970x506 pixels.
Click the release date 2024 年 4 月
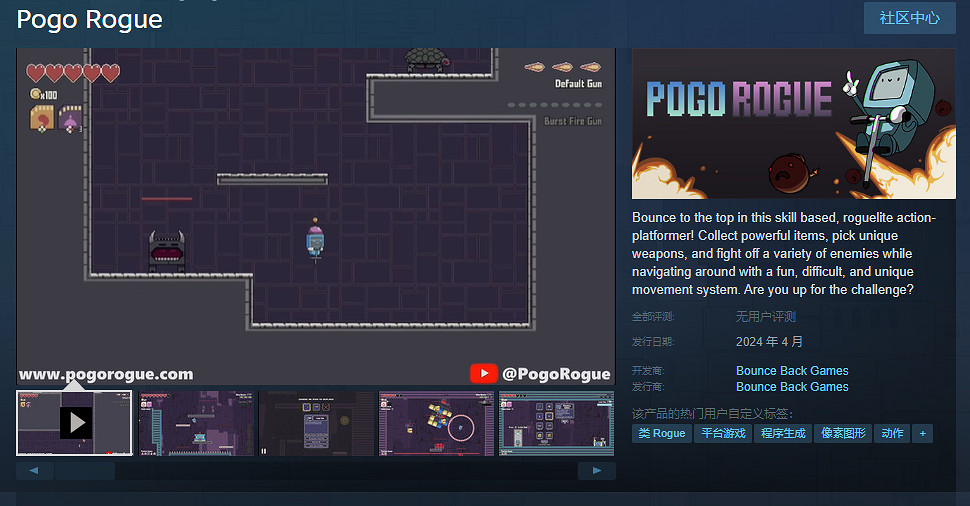(x=769, y=341)
